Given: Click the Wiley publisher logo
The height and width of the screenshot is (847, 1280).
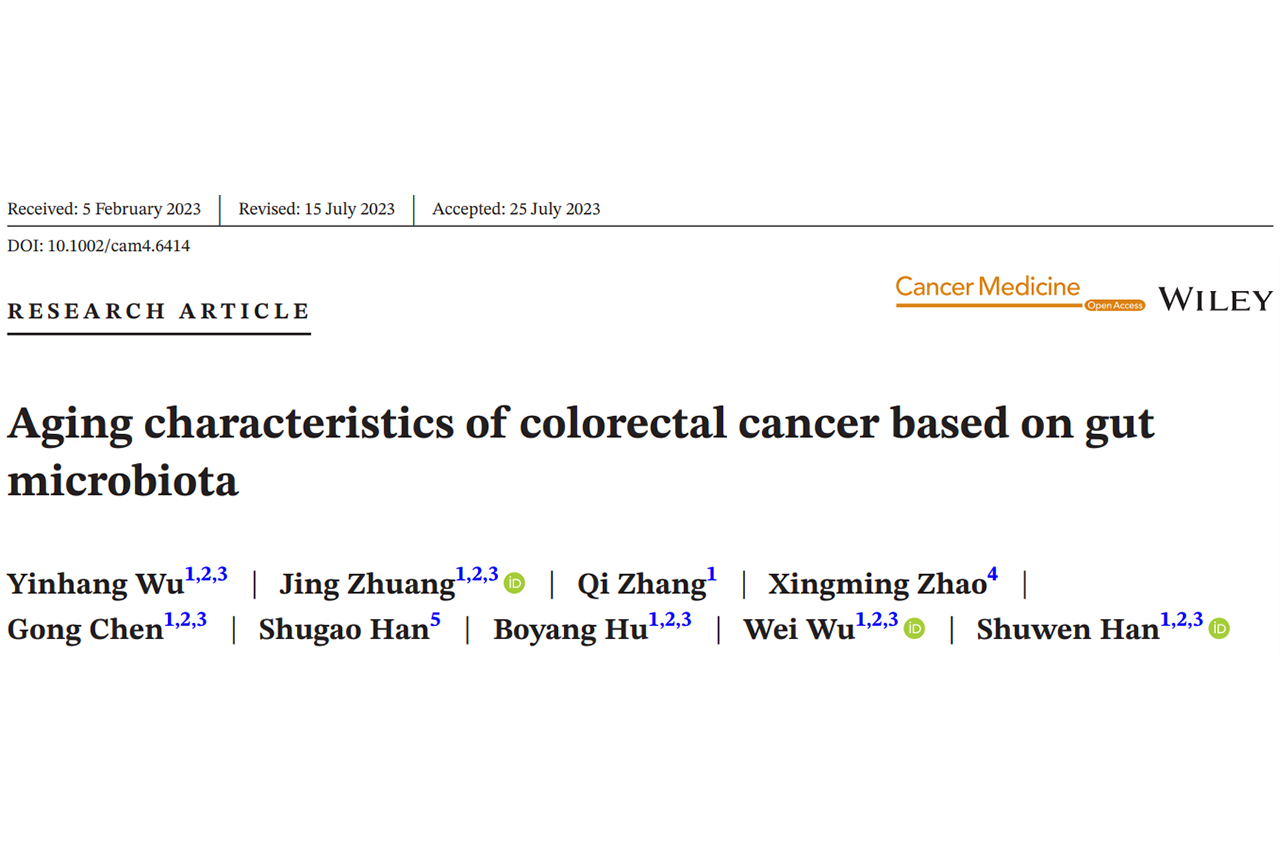Looking at the screenshot, I should click(x=1215, y=299).
